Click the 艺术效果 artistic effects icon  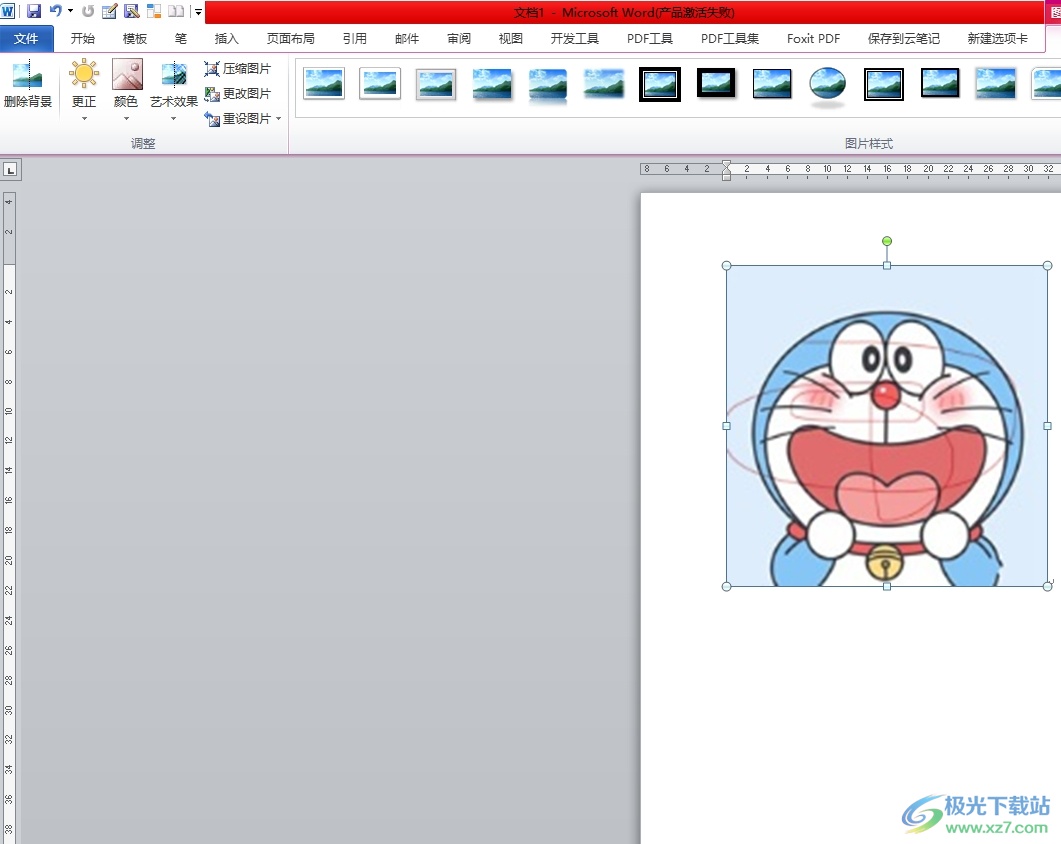point(174,74)
